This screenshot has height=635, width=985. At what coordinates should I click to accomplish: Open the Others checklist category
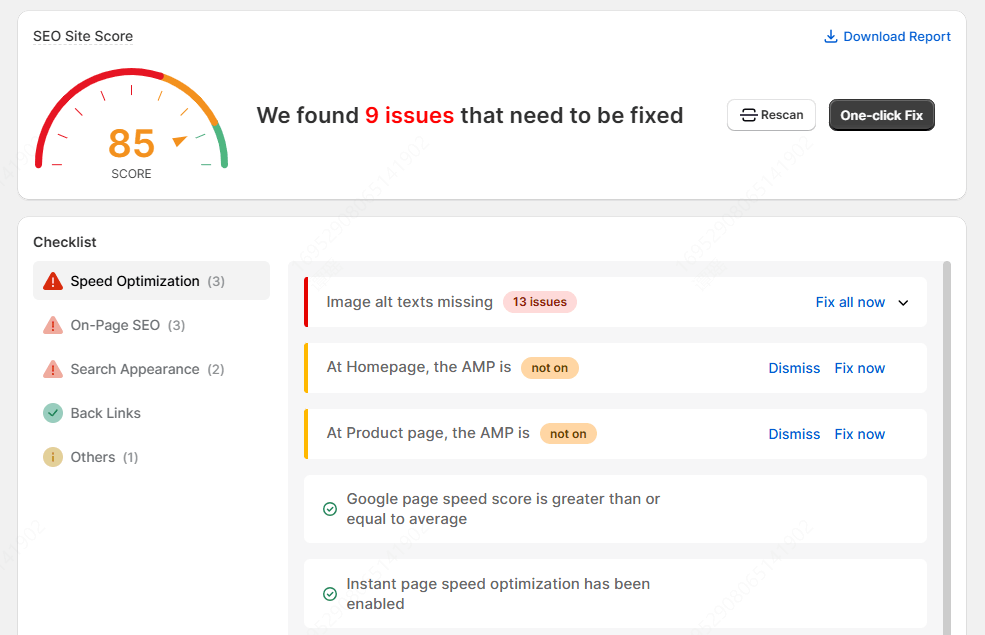(x=151, y=457)
